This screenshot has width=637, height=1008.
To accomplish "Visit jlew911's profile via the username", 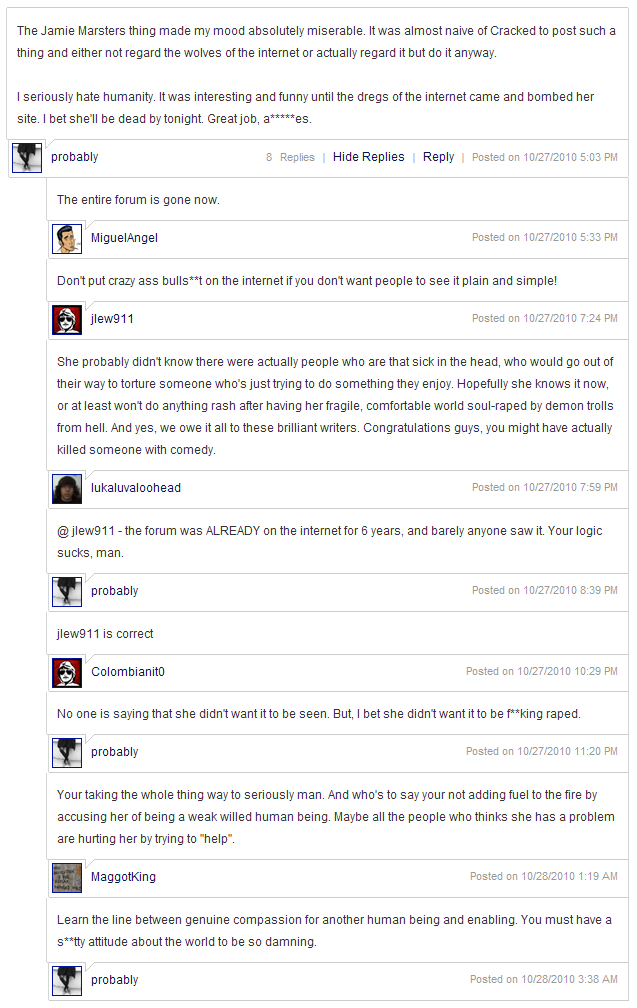I will pos(112,319).
